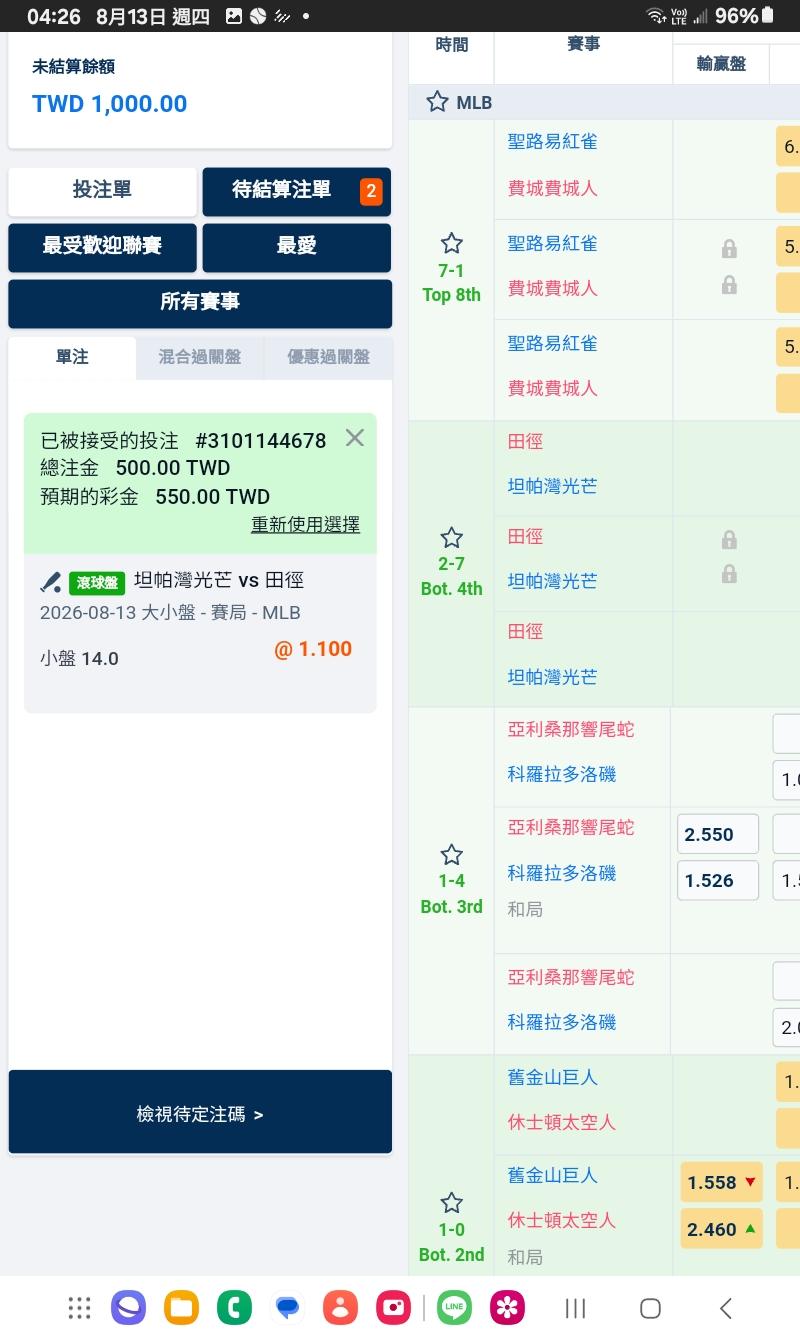Launch the LINE app

[454, 1307]
